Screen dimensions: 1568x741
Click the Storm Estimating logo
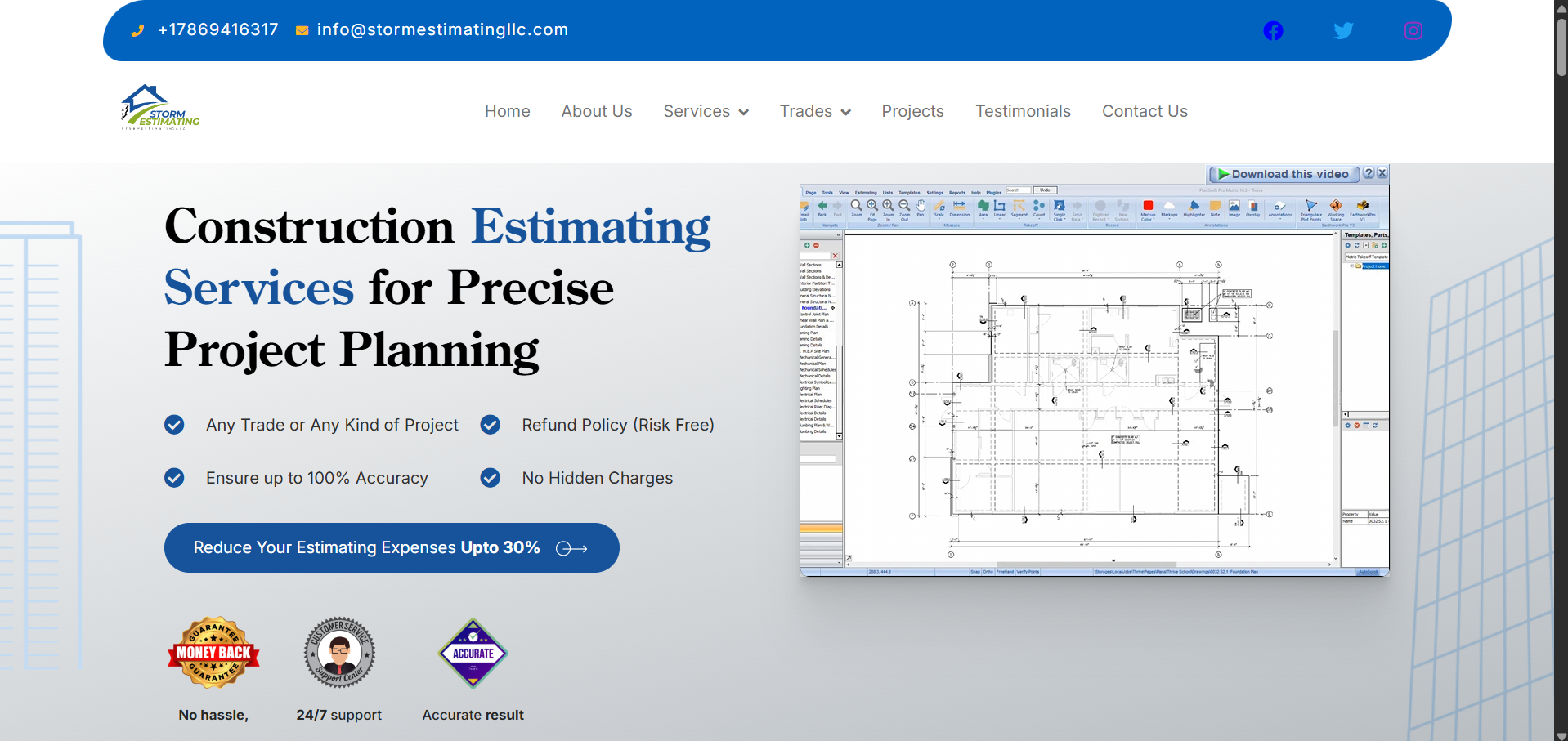click(160, 108)
